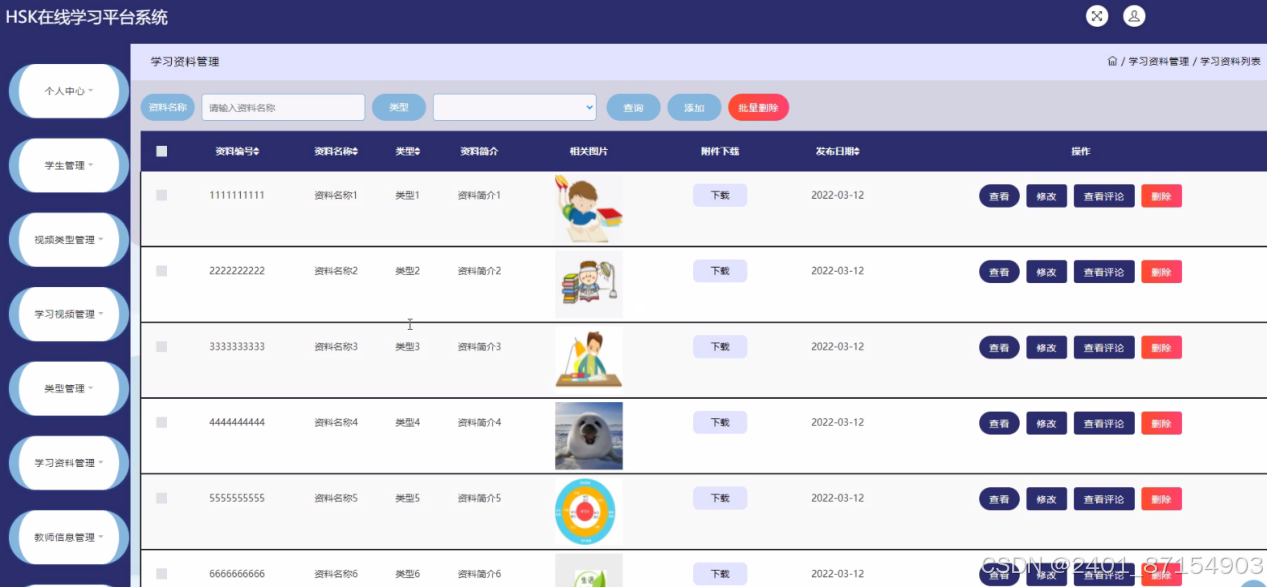Open 查看评论 for 资料名称5
The width and height of the screenshot is (1267, 587).
[1104, 499]
